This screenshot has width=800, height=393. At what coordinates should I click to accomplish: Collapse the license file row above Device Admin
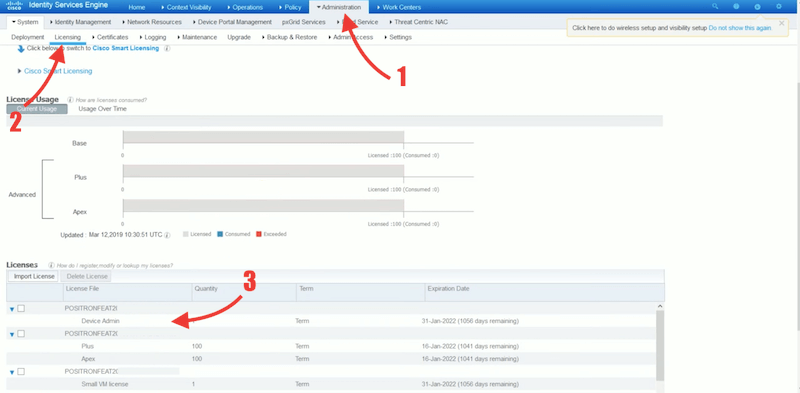pyautogui.click(x=12, y=309)
